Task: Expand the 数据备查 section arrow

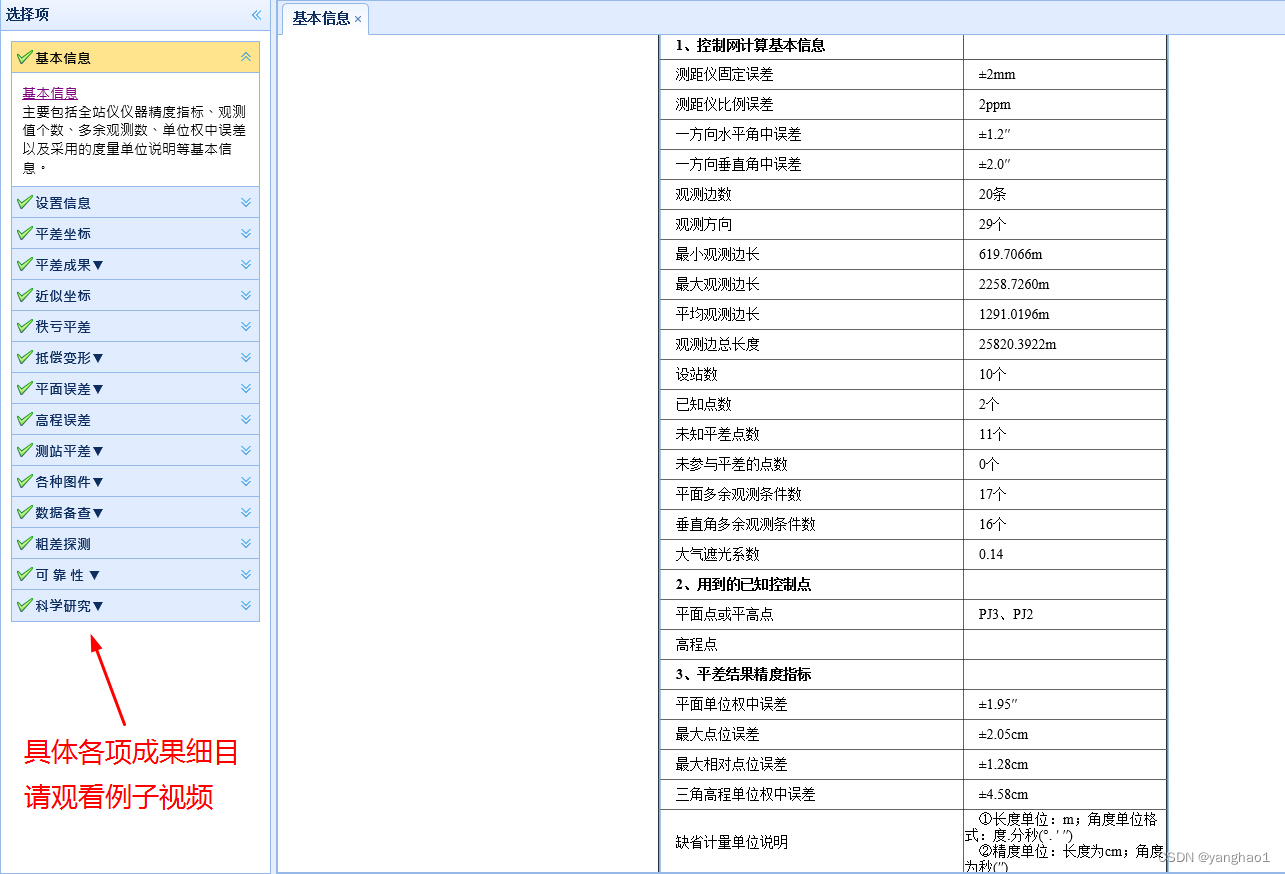Action: pos(246,512)
